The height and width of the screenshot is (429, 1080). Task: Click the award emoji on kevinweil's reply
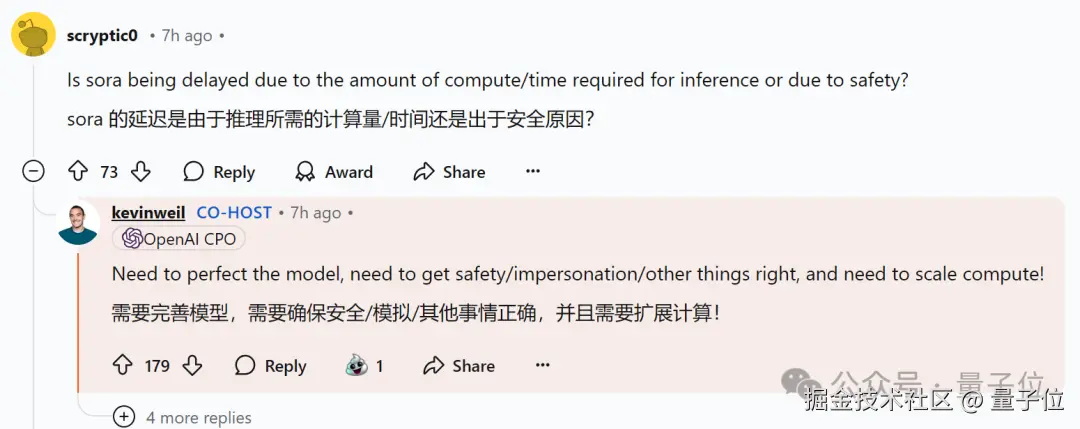click(356, 365)
